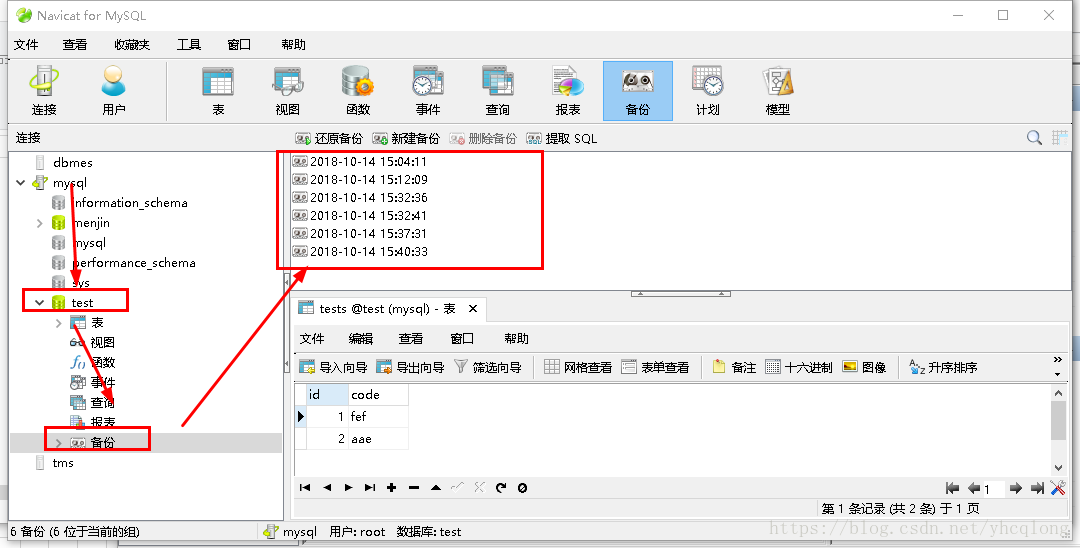Go to next page arrow
Image resolution: width=1080 pixels, height=548 pixels.
(x=1015, y=488)
